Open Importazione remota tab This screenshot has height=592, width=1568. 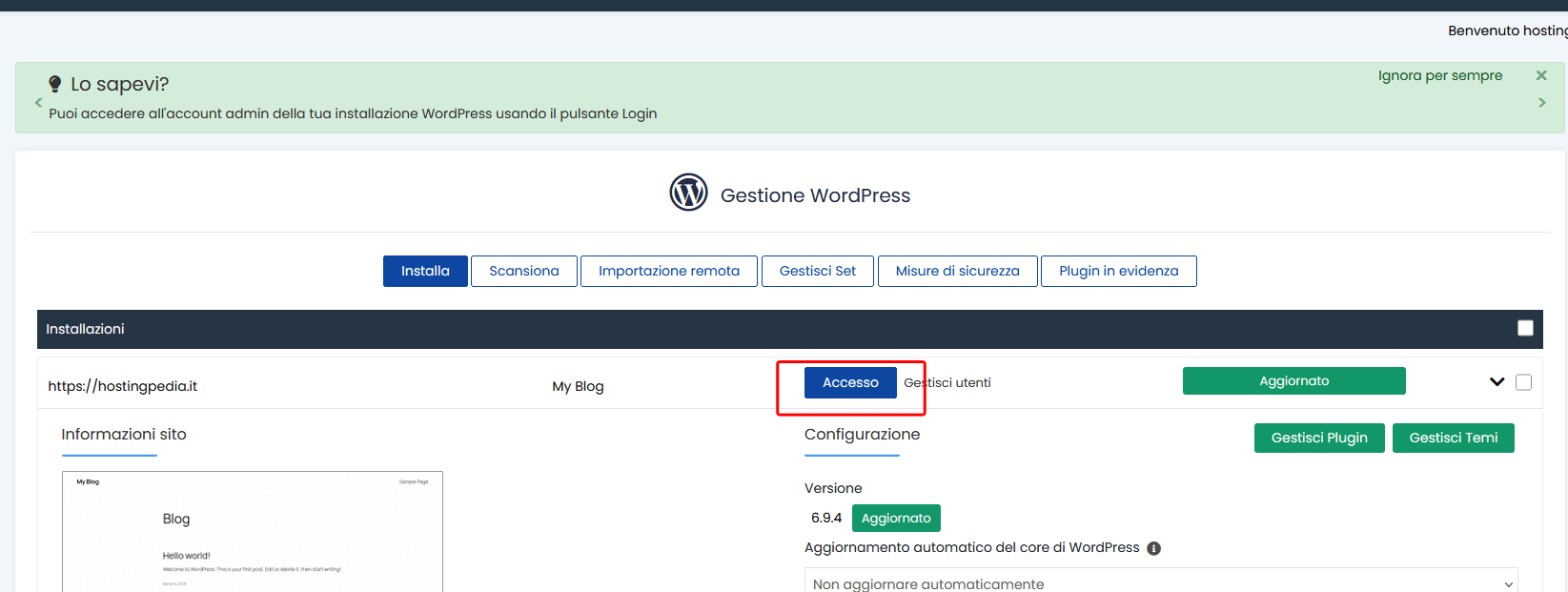point(669,271)
